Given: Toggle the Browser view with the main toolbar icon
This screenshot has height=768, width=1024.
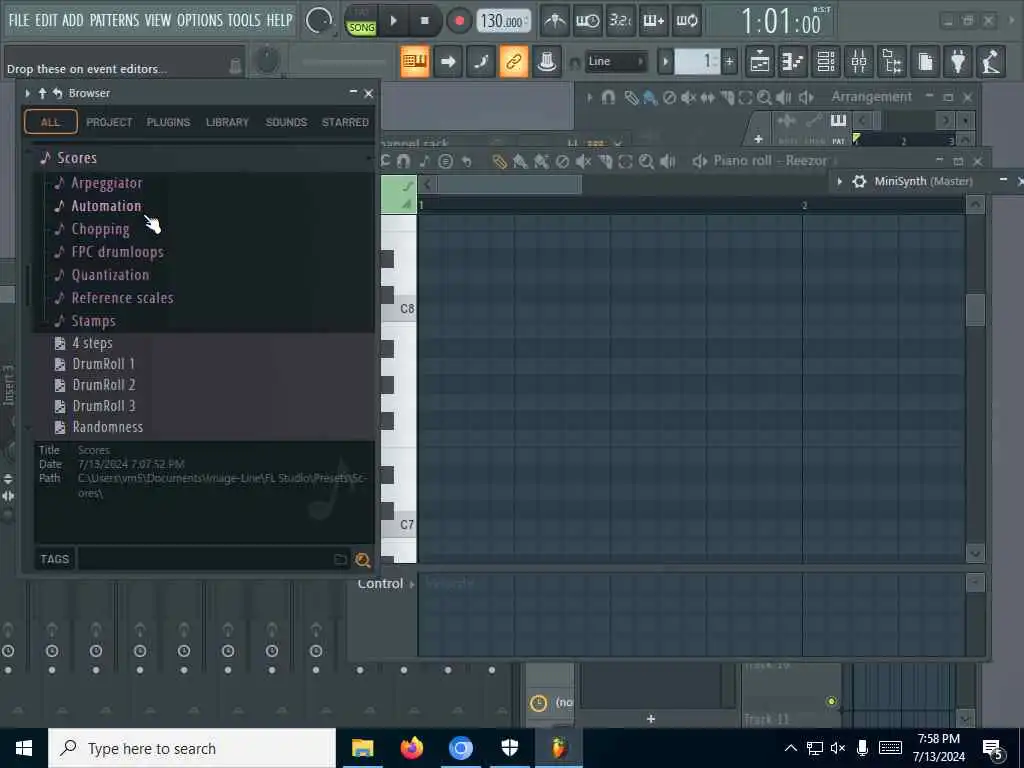Looking at the screenshot, I should (x=893, y=61).
